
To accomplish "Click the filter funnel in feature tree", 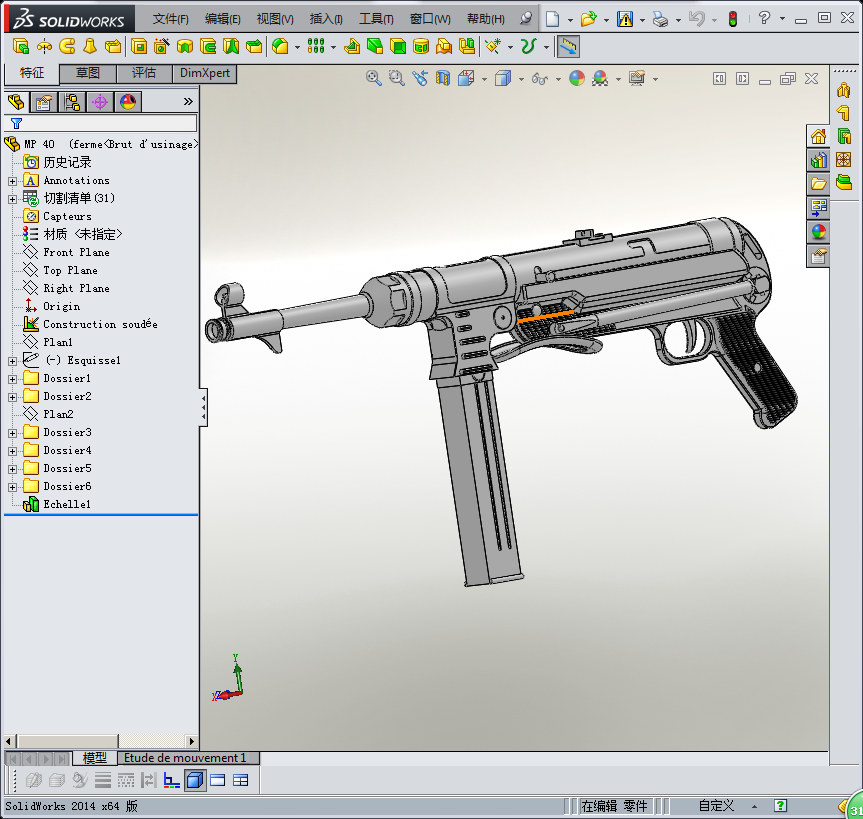I will click(x=16, y=123).
